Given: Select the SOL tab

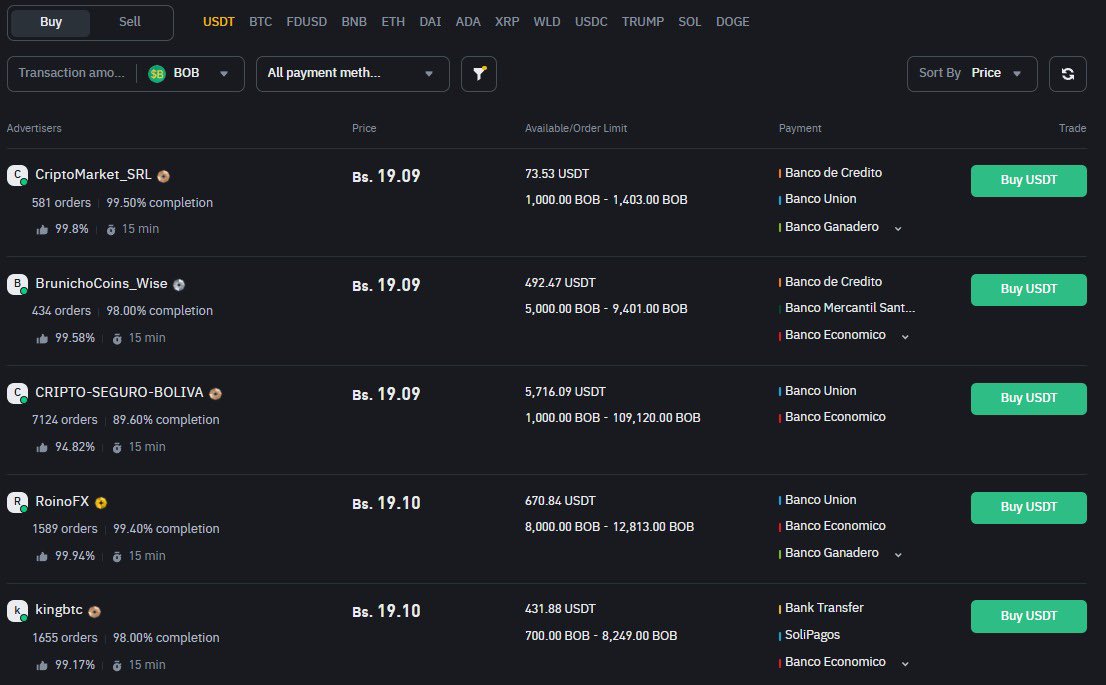Looking at the screenshot, I should [690, 22].
